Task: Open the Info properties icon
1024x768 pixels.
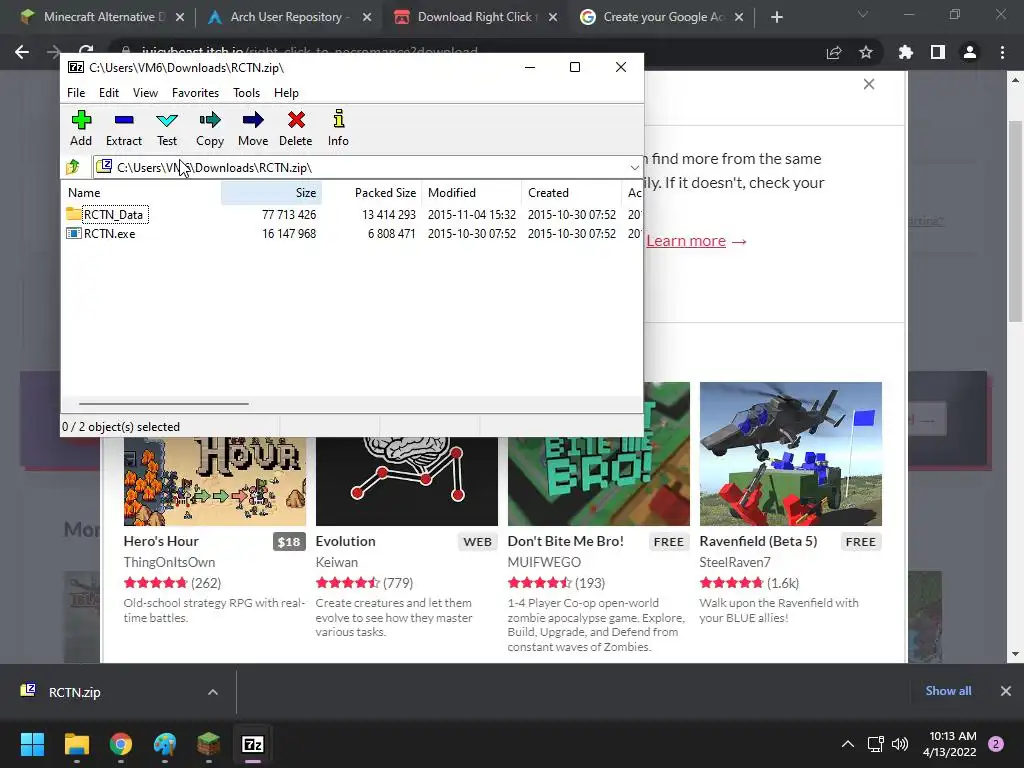Action: click(338, 128)
